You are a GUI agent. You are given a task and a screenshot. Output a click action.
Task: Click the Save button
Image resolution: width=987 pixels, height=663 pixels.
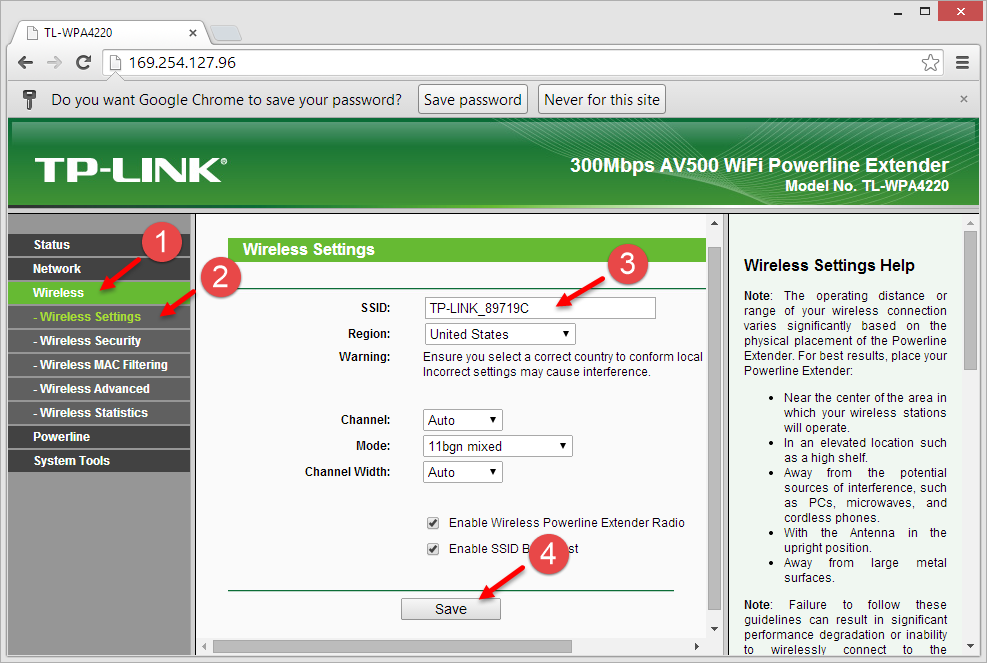pos(450,609)
